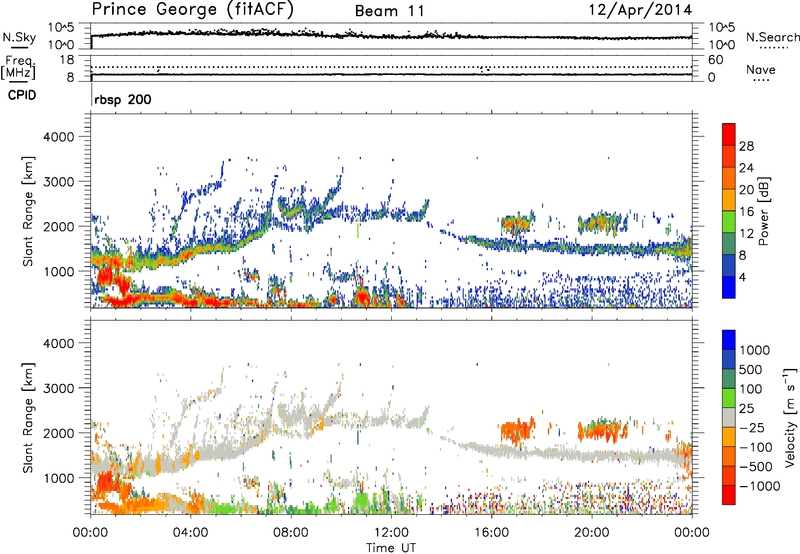Viewport: 800px width, 554px height.
Task: Click the '12:00' time axis label
Action: coord(391,533)
